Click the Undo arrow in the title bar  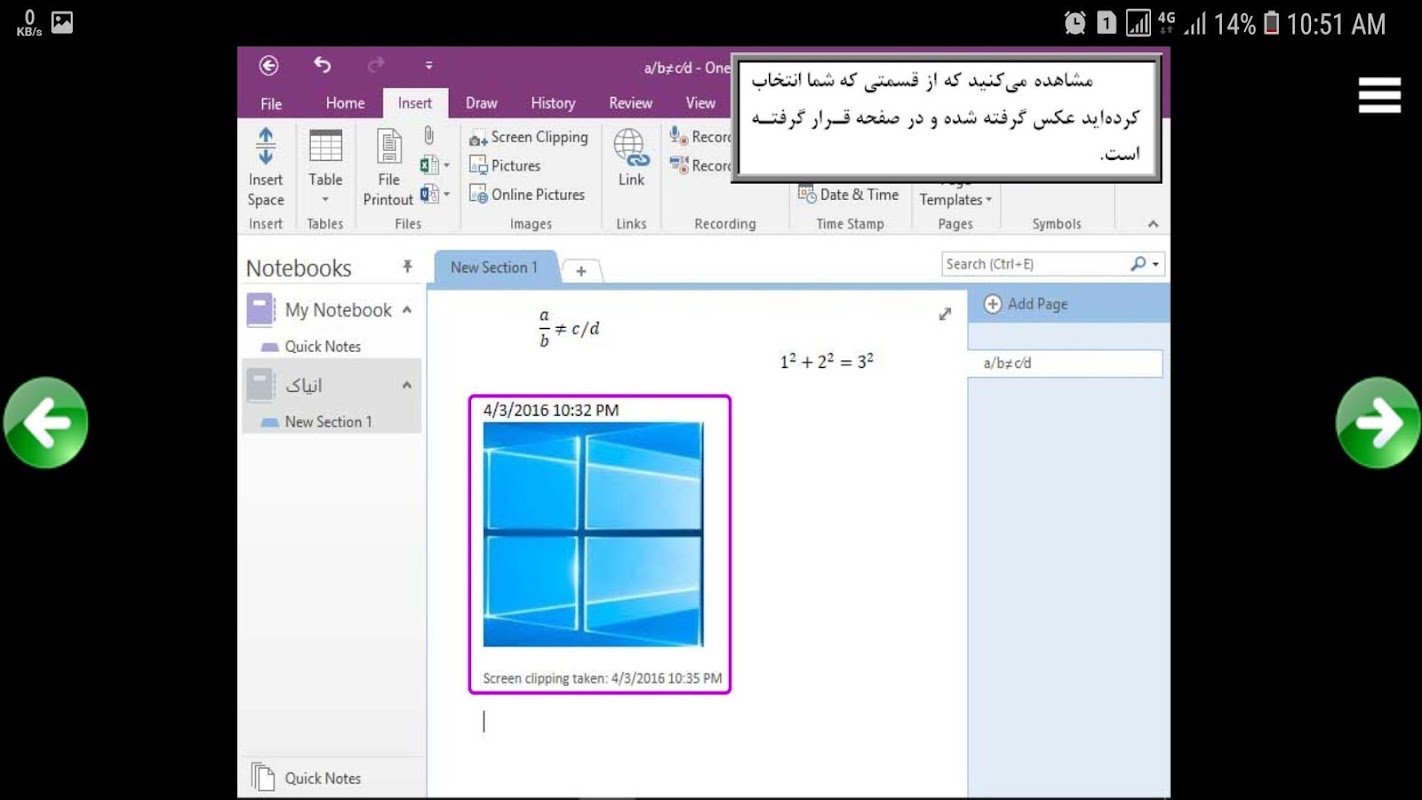[322, 65]
